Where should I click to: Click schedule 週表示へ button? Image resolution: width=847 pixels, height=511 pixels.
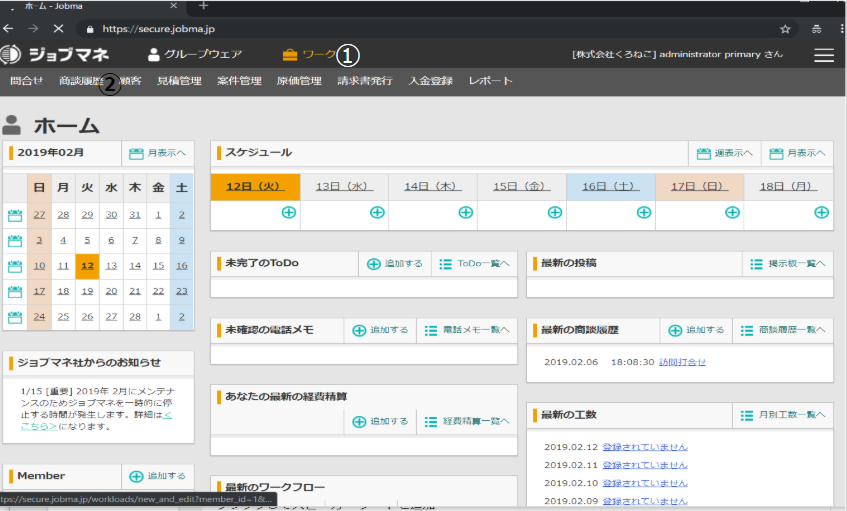point(725,153)
